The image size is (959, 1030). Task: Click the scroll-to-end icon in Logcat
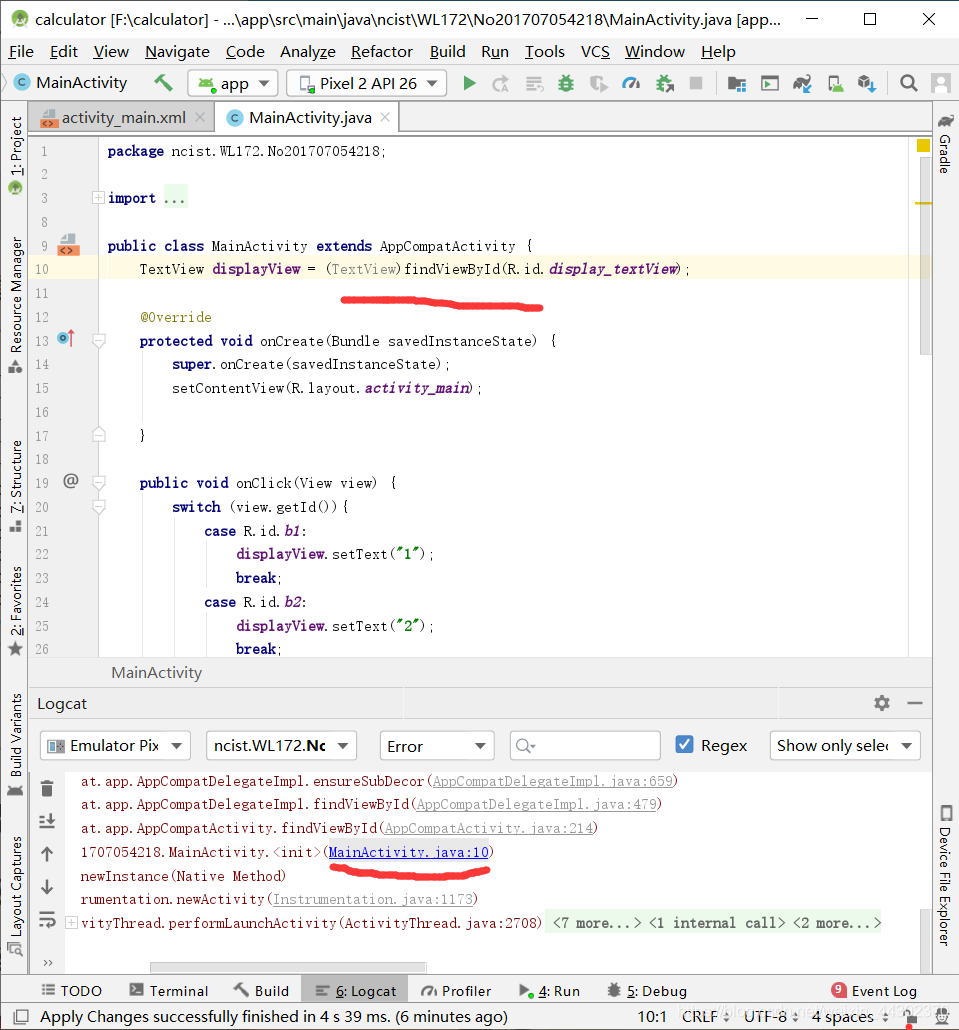(x=47, y=821)
